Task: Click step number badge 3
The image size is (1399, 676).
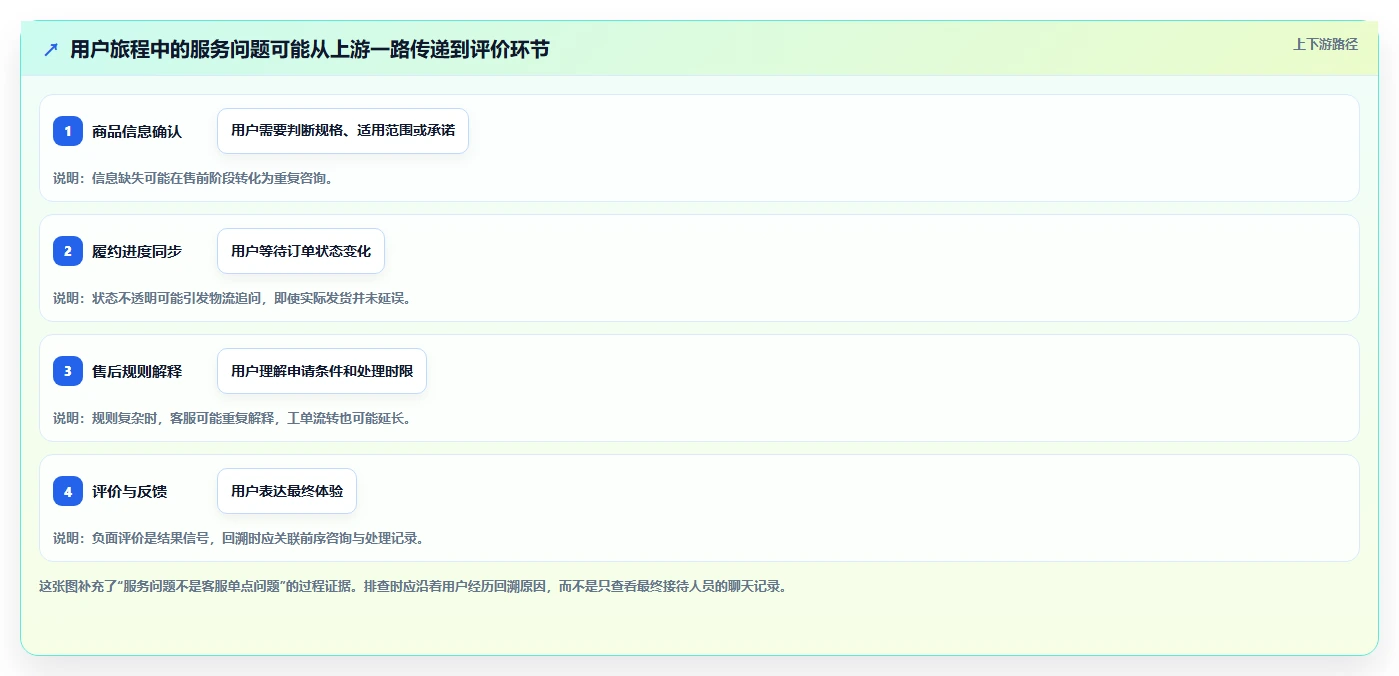Action: [x=68, y=371]
